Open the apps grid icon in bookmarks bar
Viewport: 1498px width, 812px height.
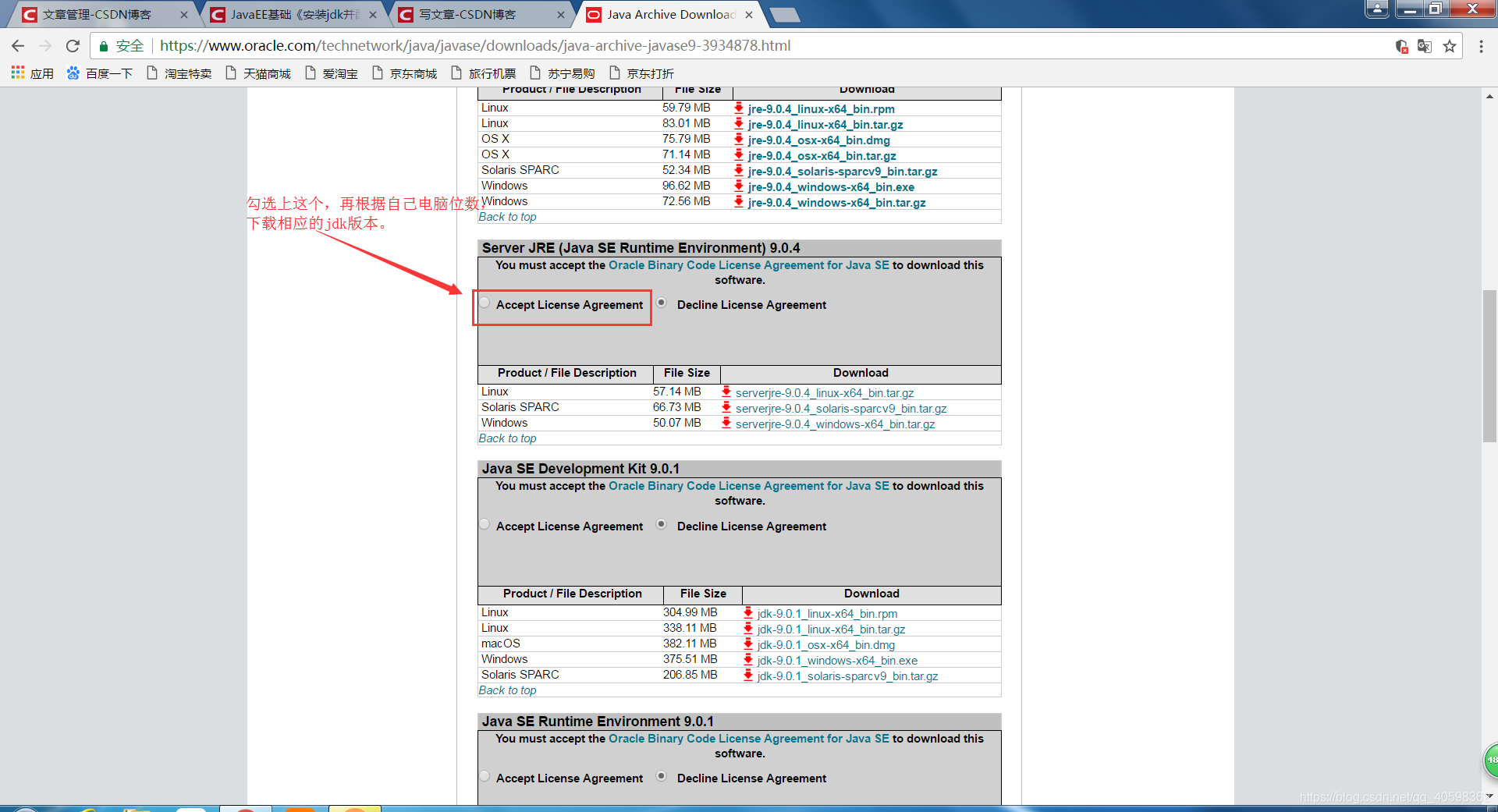tap(17, 73)
